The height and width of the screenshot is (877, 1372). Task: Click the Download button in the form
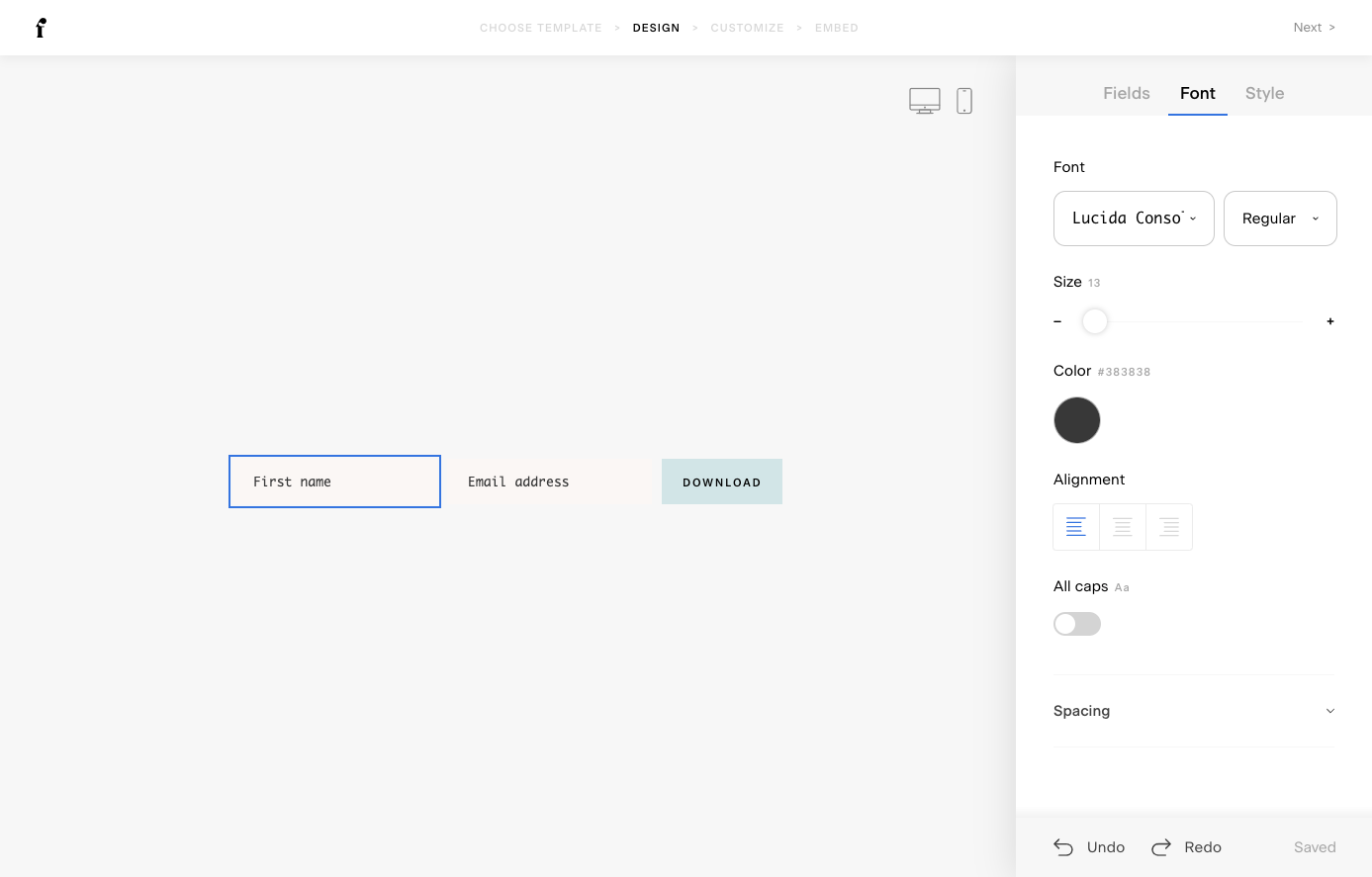721,482
